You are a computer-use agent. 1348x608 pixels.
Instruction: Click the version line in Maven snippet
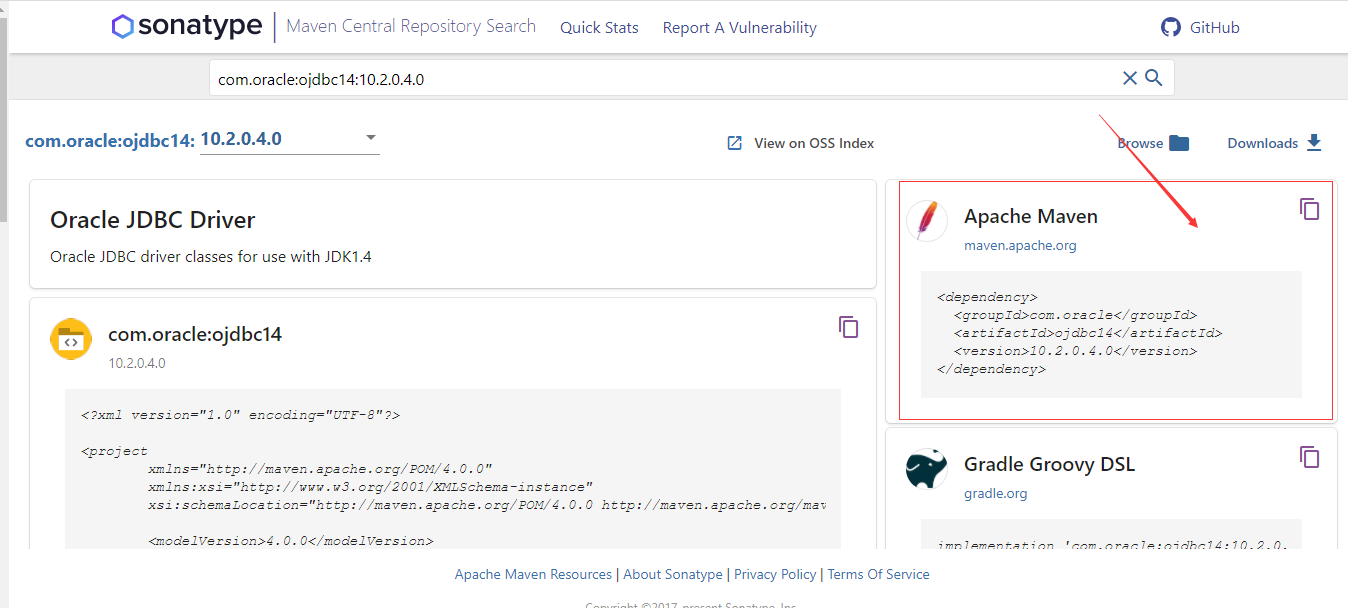[x=1075, y=351]
